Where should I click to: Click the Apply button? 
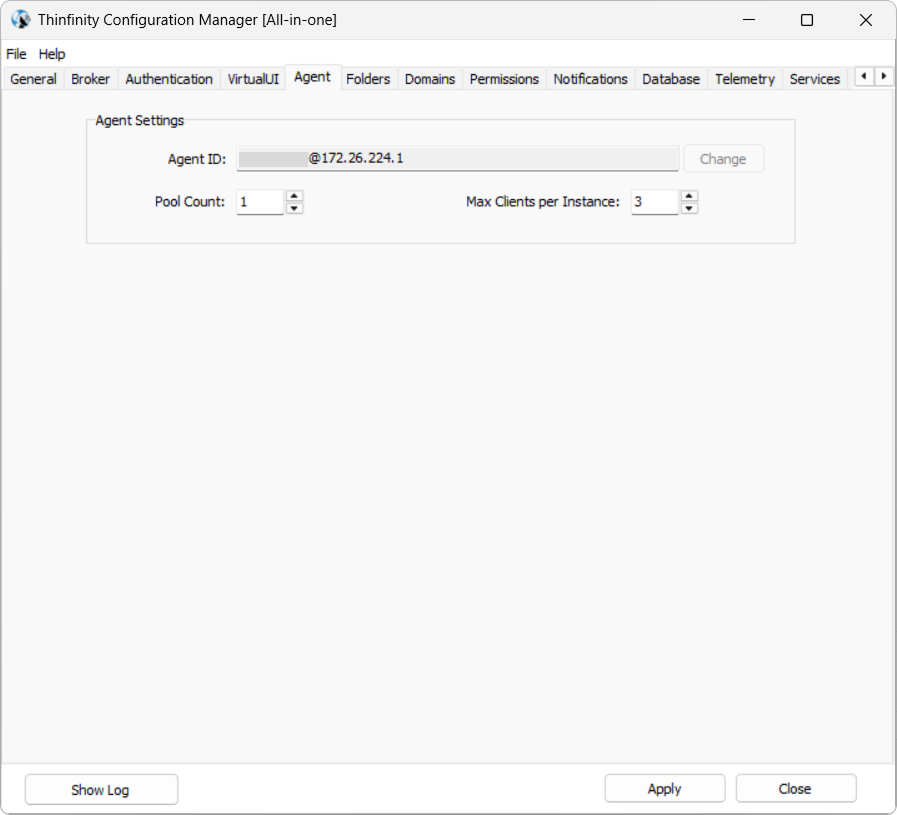coord(664,789)
